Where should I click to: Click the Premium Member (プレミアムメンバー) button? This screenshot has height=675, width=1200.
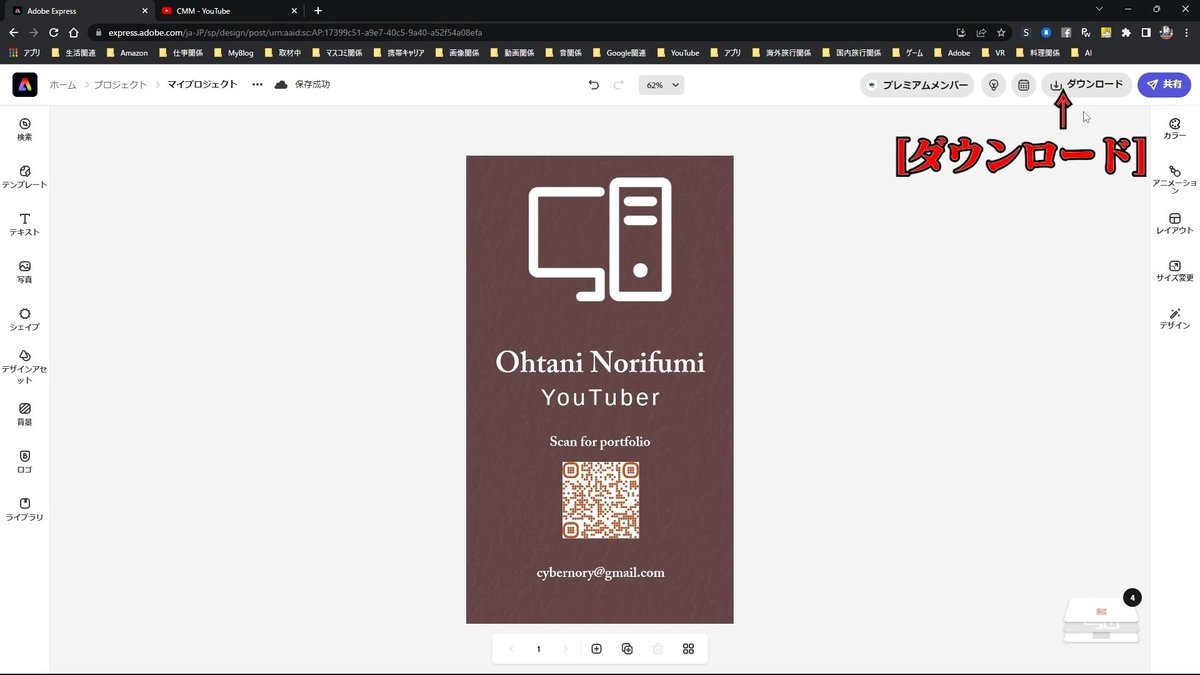[917, 85]
